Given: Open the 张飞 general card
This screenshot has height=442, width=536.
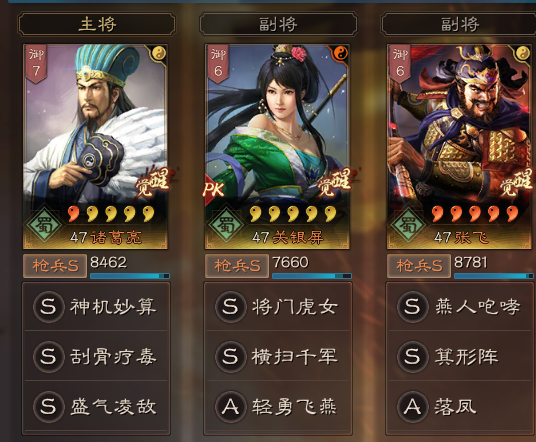Looking at the screenshot, I should [x=461, y=146].
